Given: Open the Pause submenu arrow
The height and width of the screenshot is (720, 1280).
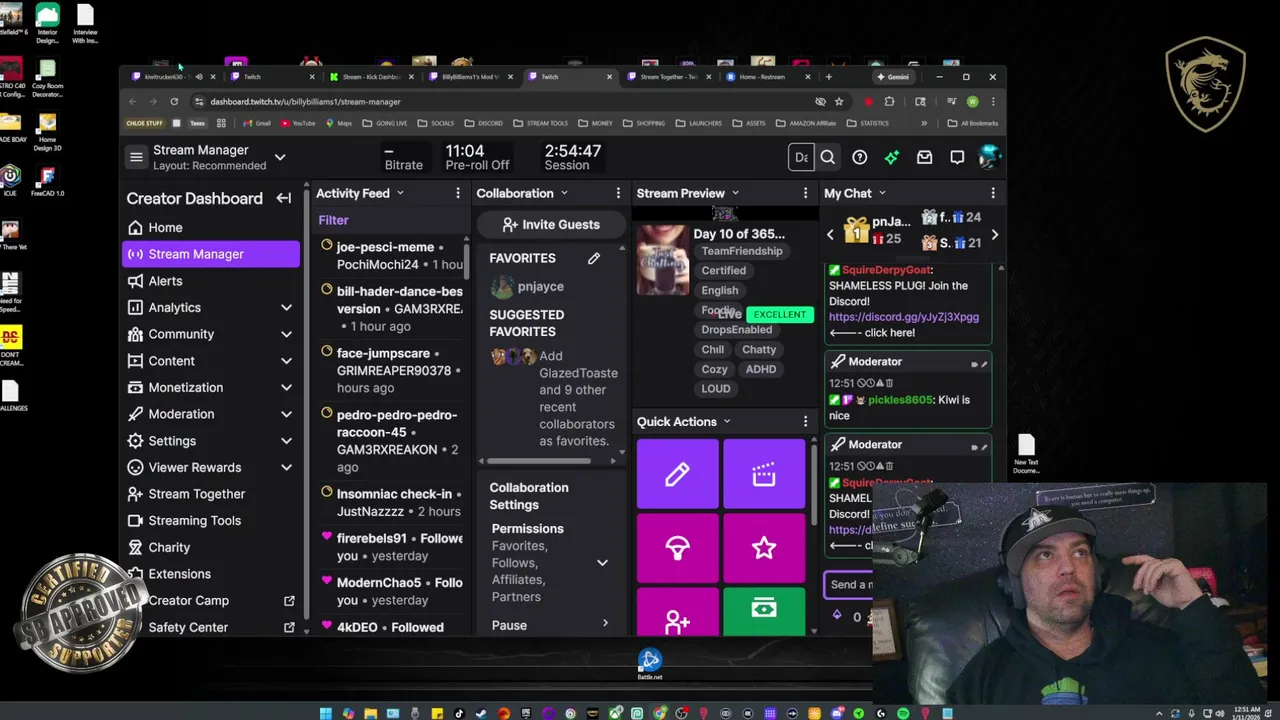Looking at the screenshot, I should pos(605,624).
